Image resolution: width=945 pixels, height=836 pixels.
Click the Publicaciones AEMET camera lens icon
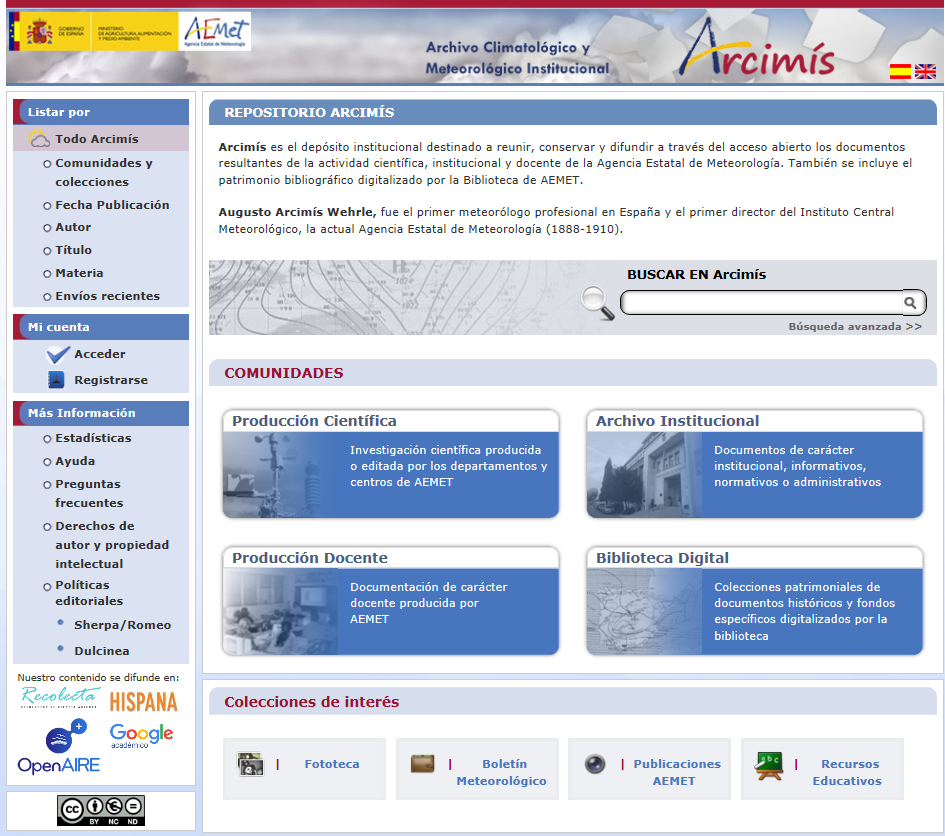pyautogui.click(x=595, y=764)
